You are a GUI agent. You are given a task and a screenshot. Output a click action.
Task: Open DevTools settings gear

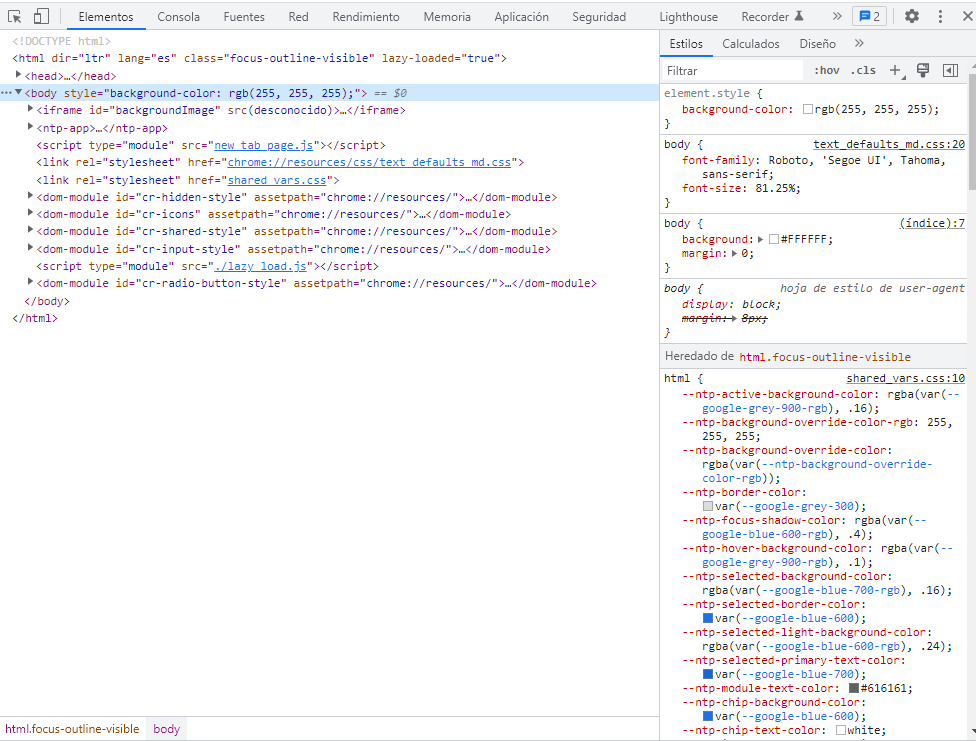click(911, 17)
